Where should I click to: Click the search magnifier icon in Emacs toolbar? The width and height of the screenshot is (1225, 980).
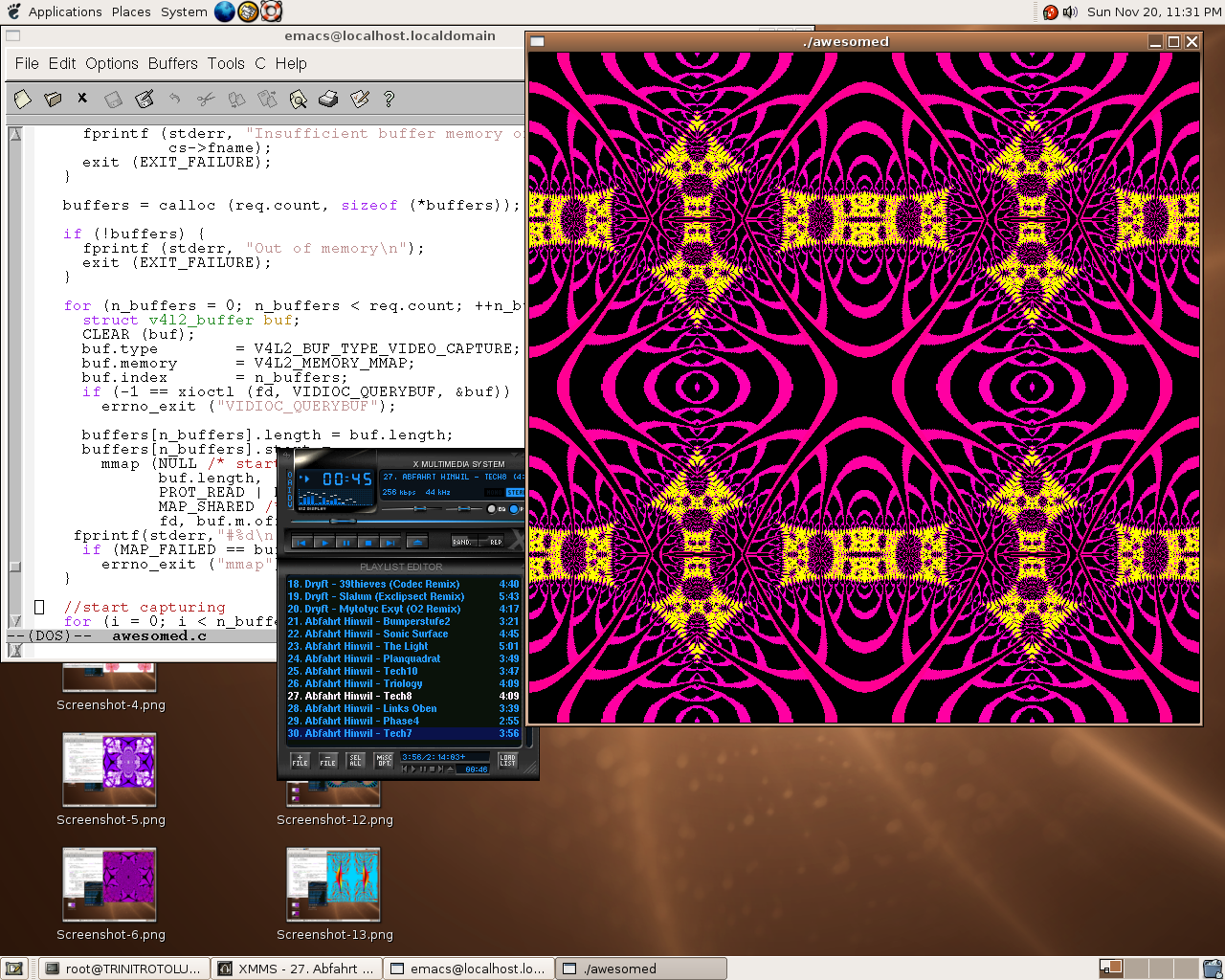(298, 99)
